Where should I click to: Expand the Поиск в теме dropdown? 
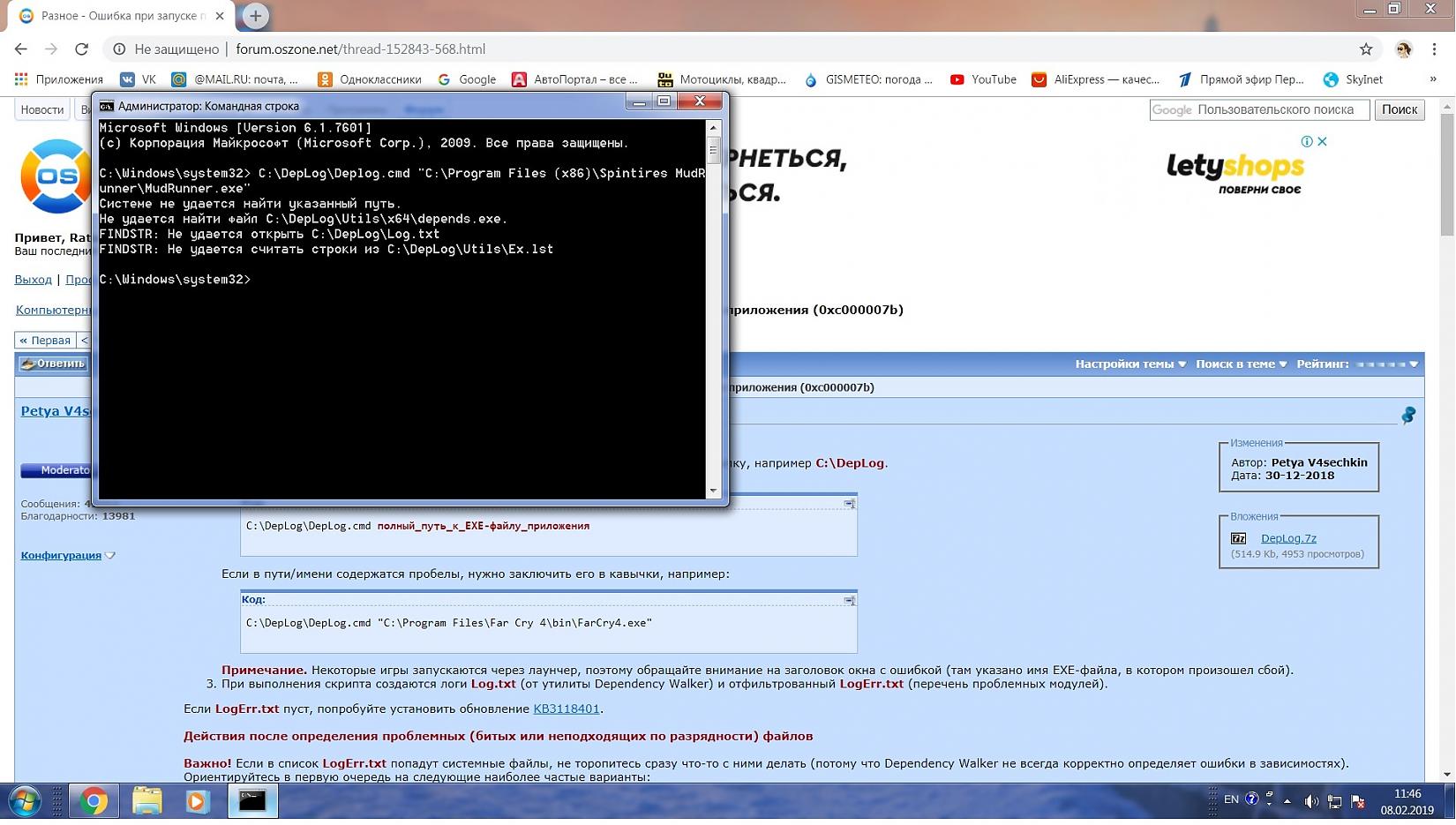1241,364
